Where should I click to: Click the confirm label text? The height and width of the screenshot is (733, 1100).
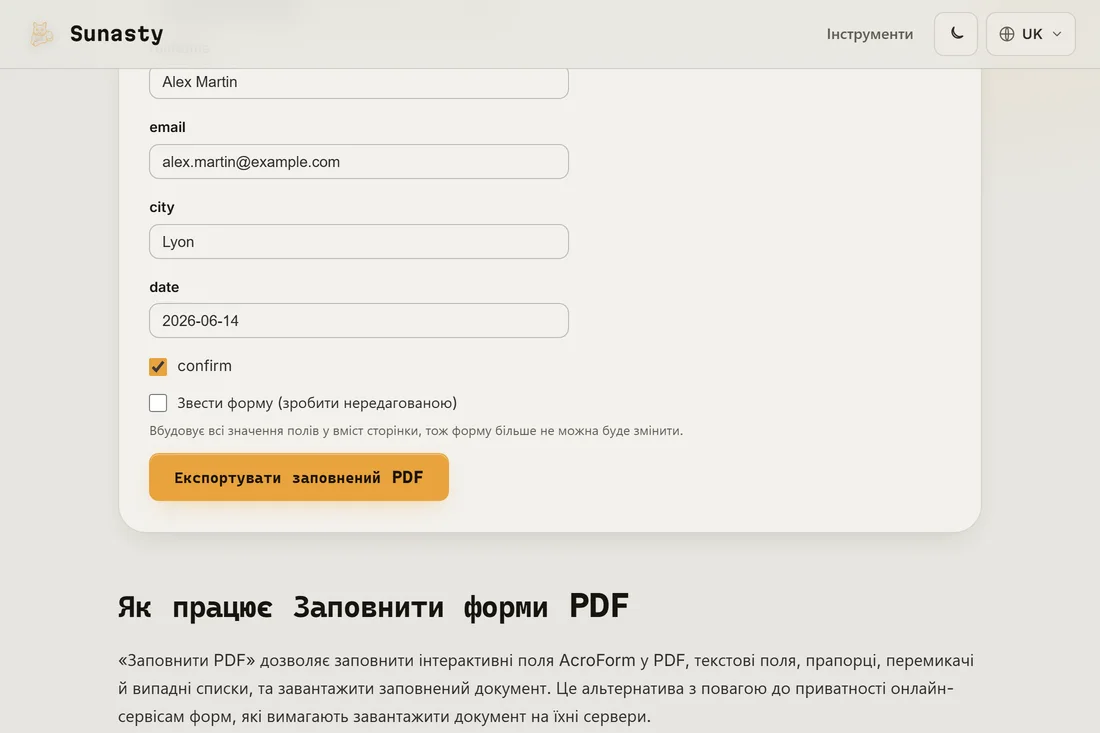204,365
